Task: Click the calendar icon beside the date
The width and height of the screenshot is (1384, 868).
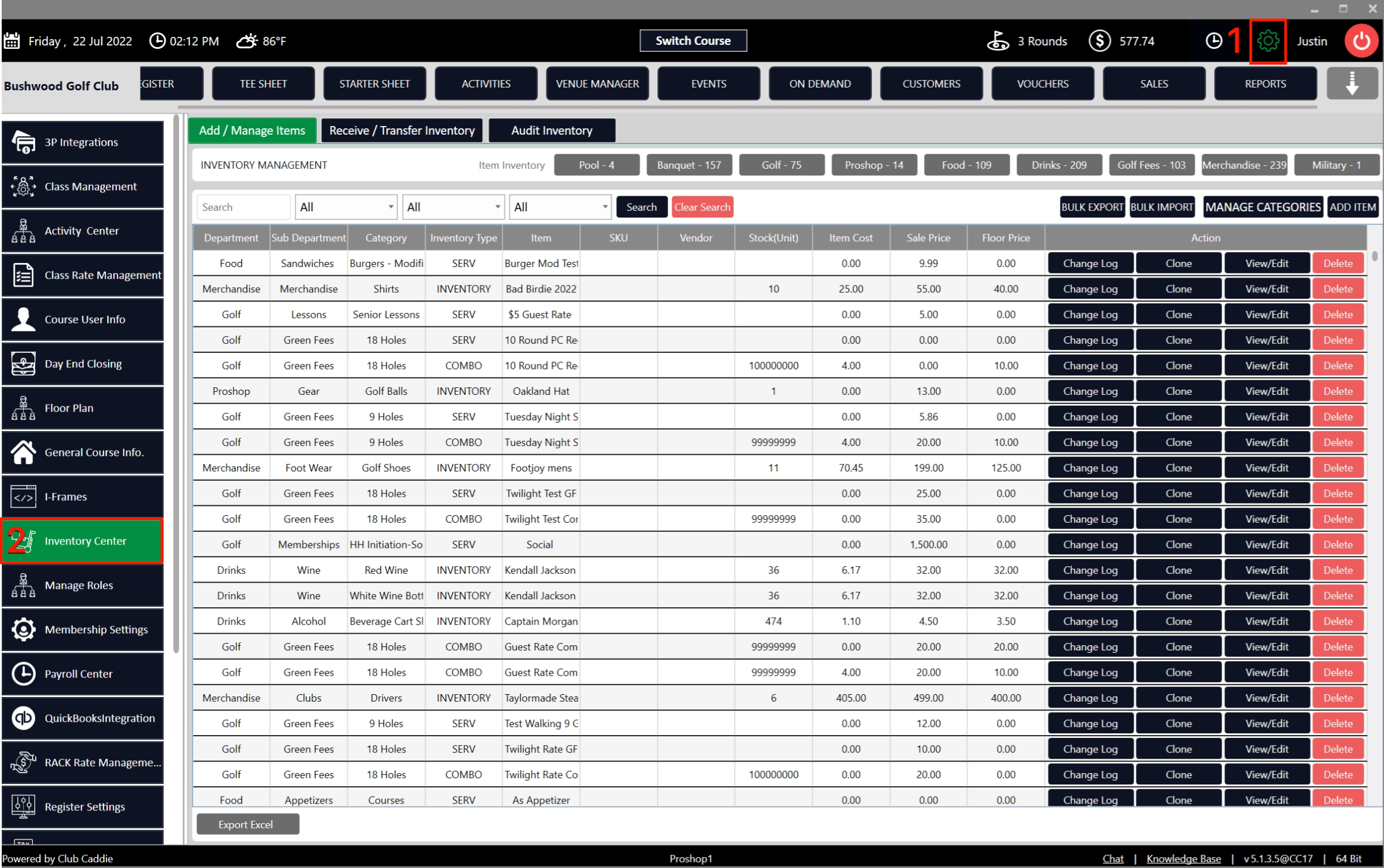Action: 12,41
